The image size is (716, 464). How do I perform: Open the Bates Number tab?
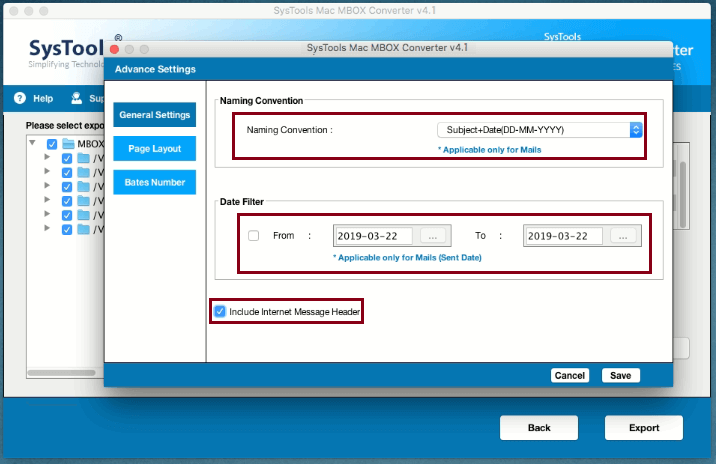(154, 182)
